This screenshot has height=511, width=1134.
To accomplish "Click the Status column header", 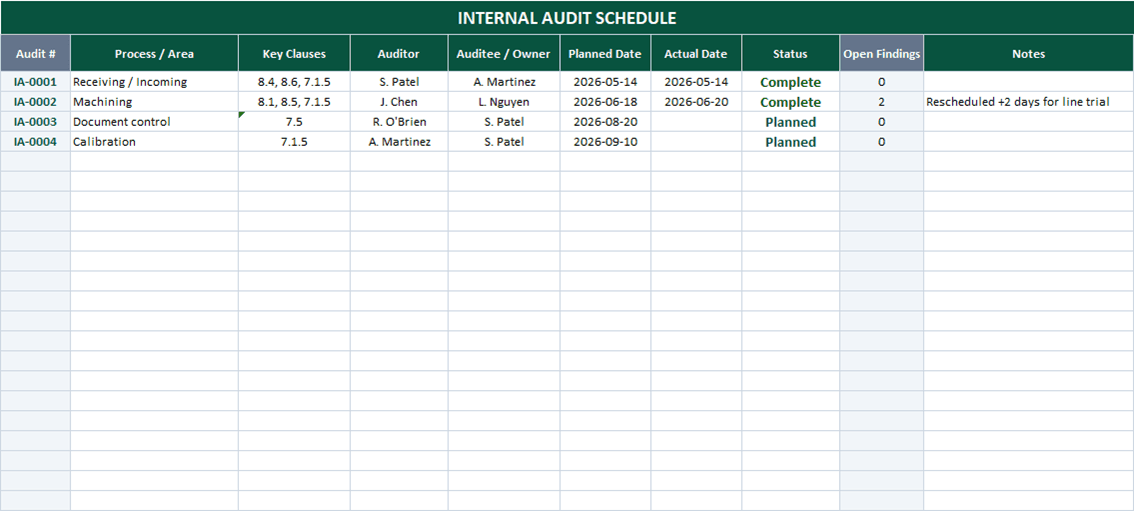I will pos(790,53).
